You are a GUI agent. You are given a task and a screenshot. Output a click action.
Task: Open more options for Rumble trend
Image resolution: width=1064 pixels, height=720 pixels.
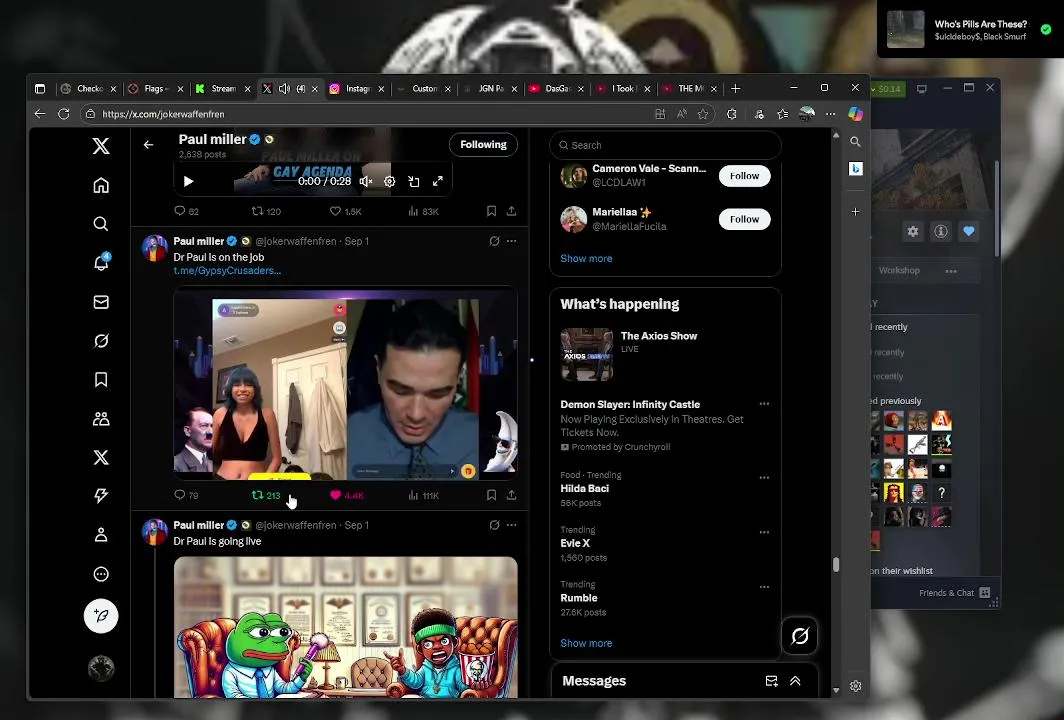[764, 587]
